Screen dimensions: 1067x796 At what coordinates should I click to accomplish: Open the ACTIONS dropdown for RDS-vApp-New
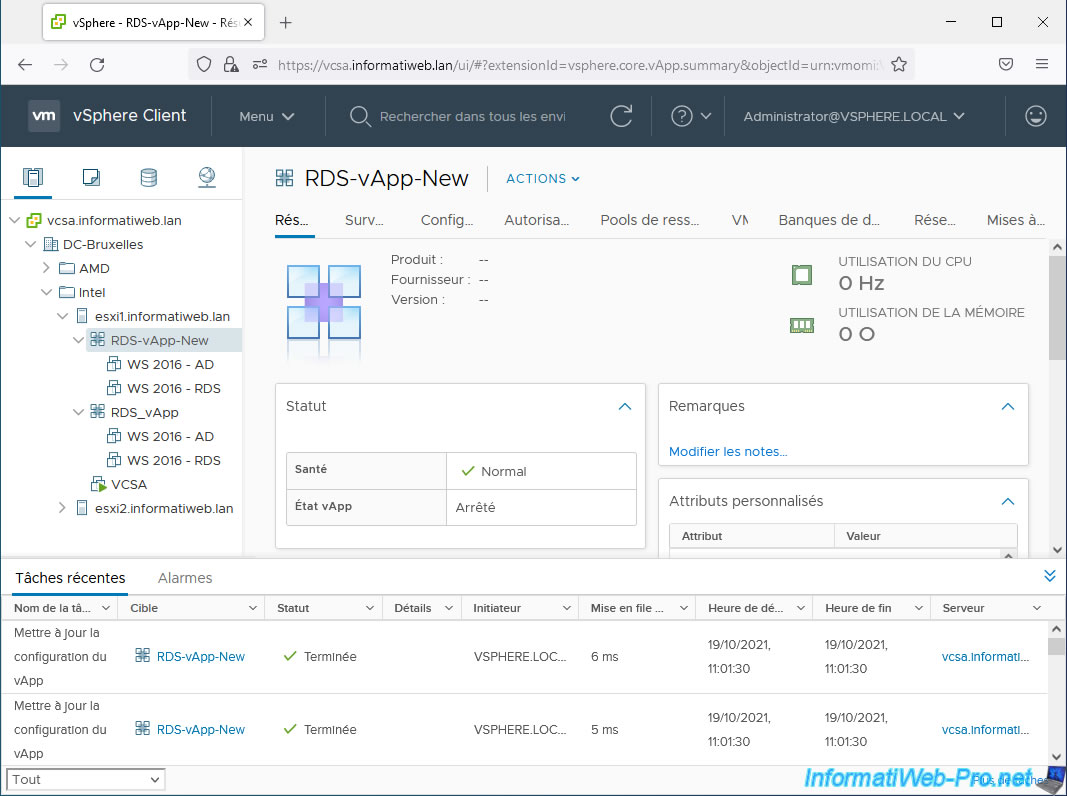click(x=543, y=178)
